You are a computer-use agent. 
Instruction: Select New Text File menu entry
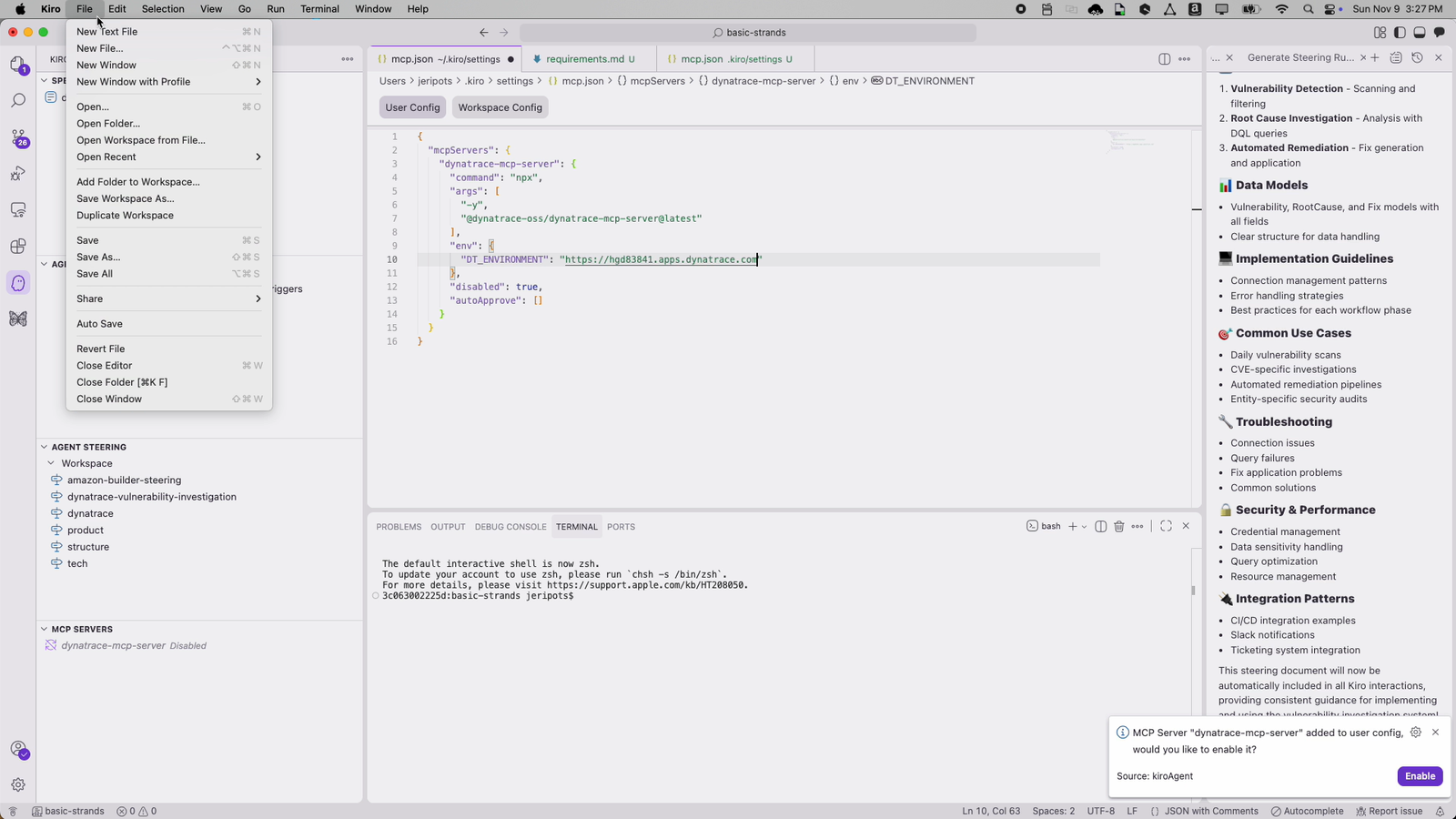pos(168,32)
